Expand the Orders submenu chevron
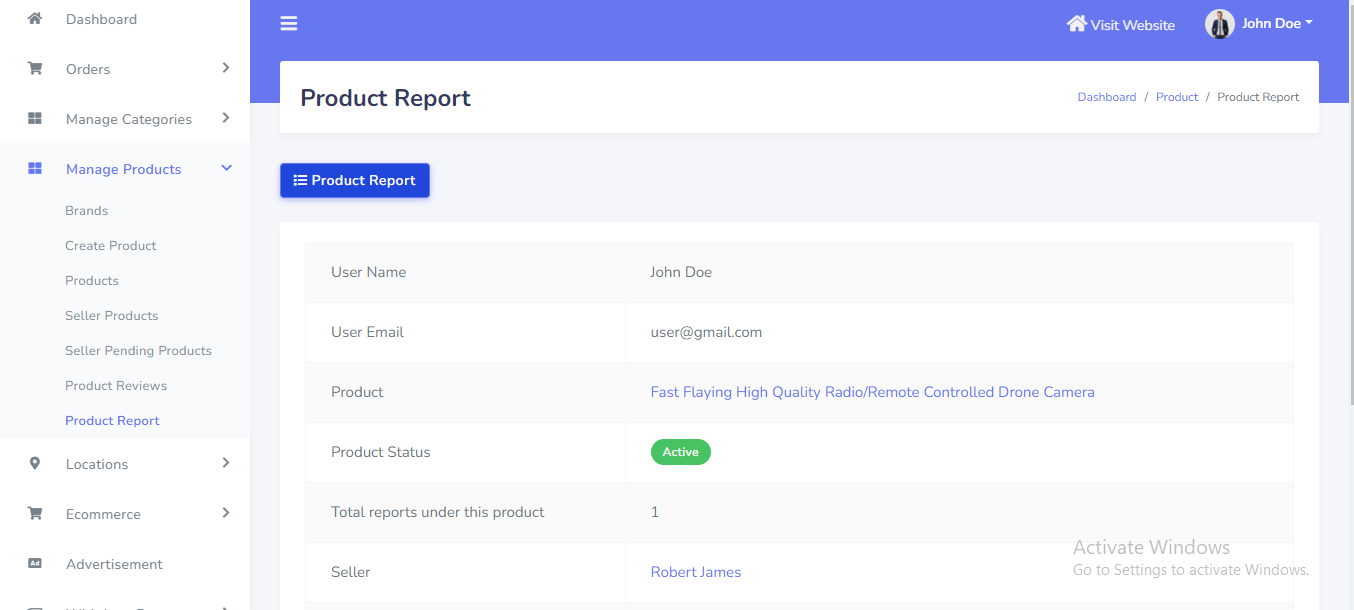Image resolution: width=1354 pixels, height=610 pixels. tap(226, 68)
